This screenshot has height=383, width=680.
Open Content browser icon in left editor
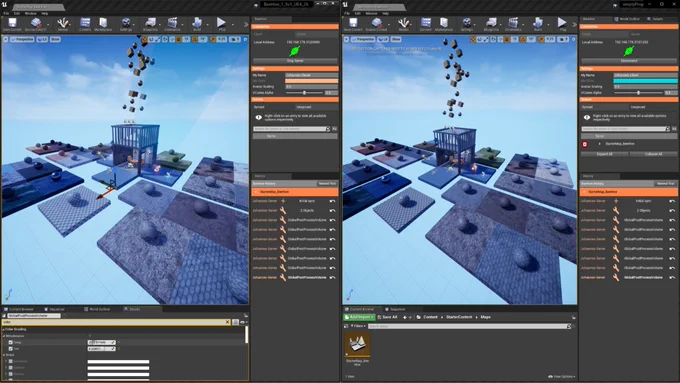(85, 24)
